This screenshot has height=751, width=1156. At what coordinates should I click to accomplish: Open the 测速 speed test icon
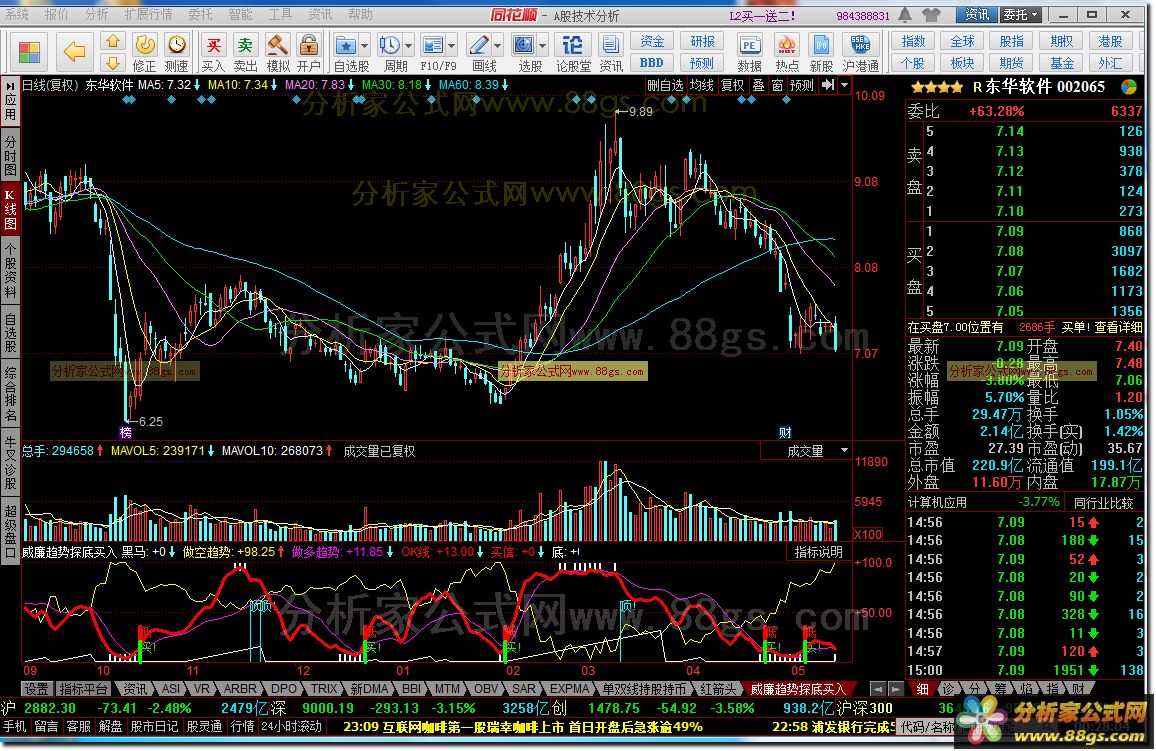176,53
